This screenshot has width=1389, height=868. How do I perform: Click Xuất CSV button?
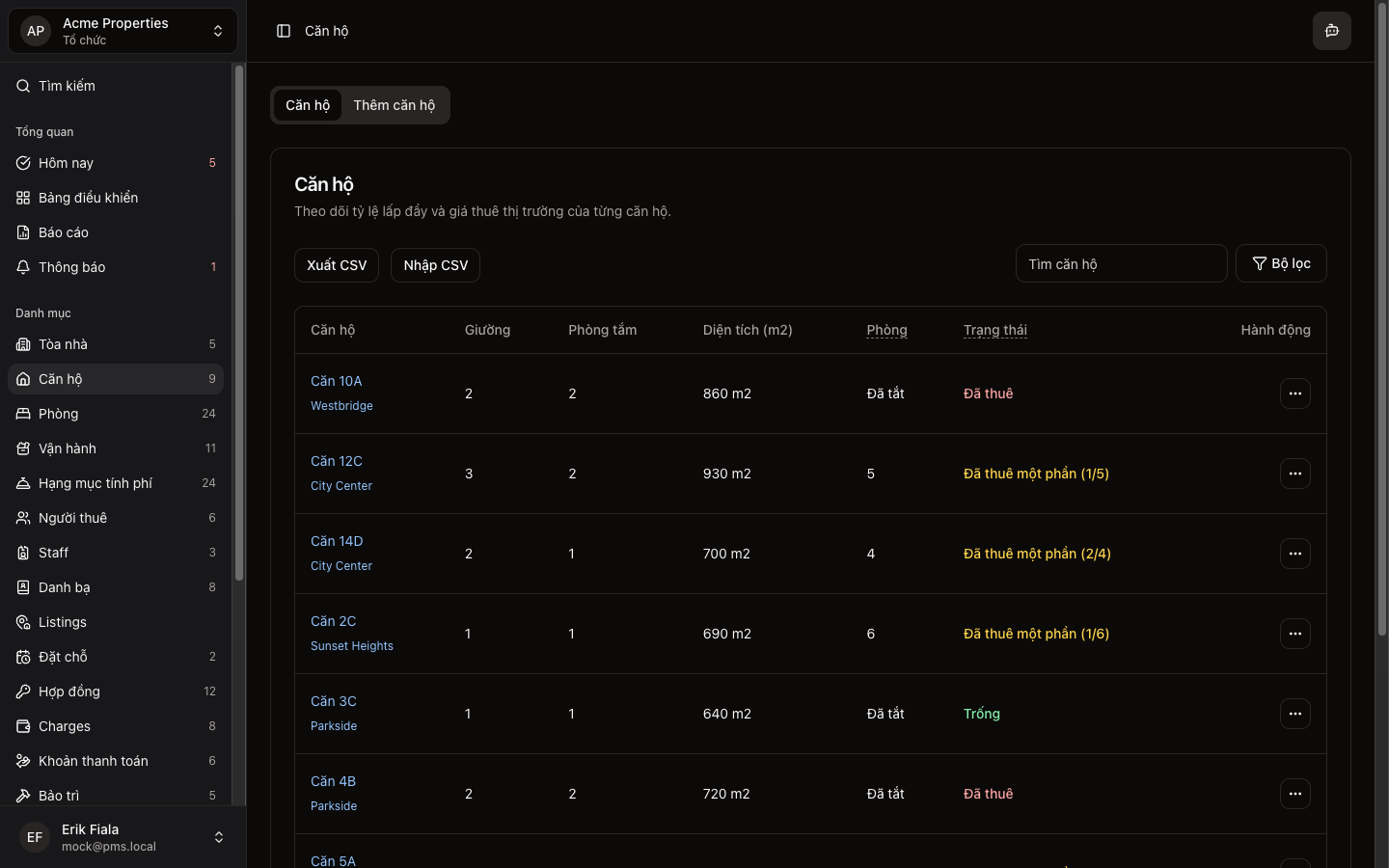point(337,265)
